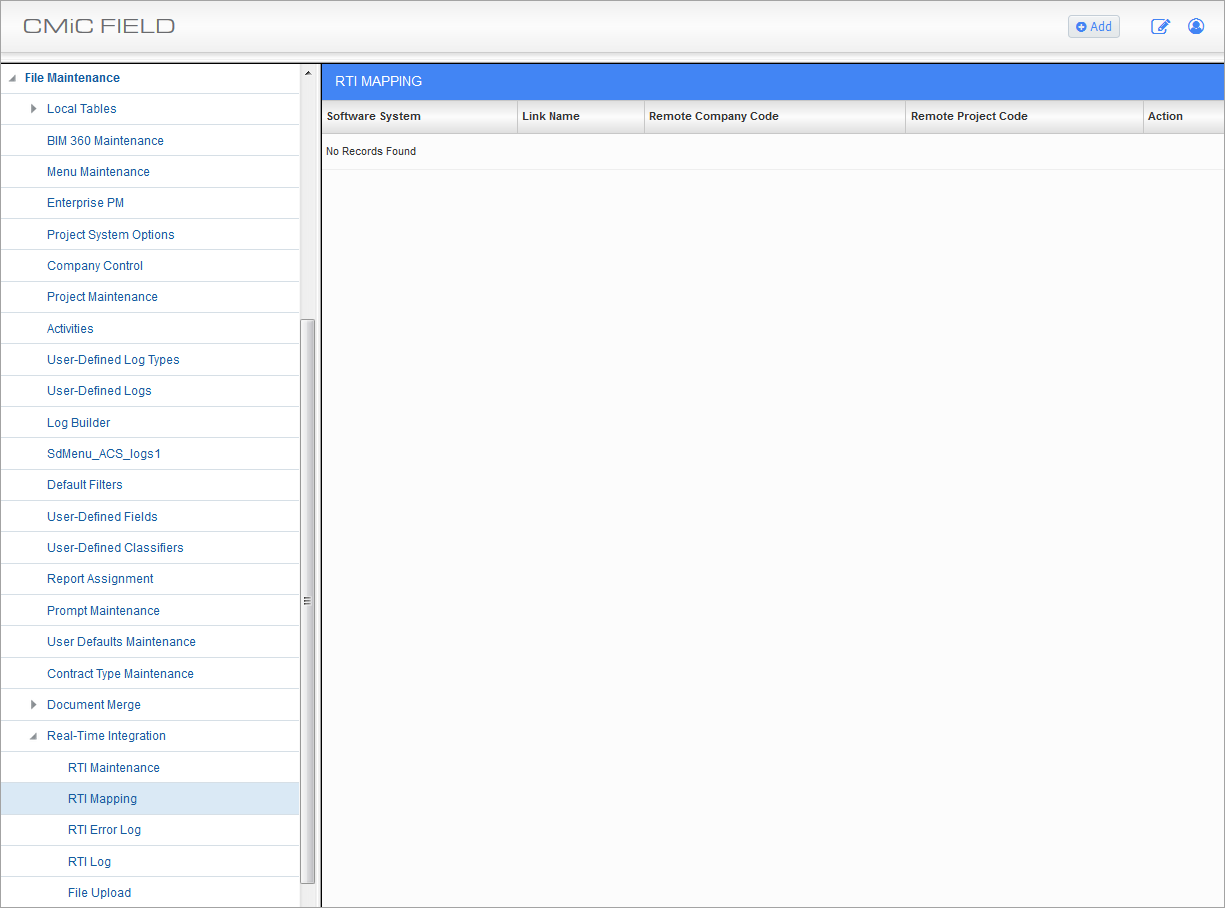Open the user profile icon
Viewport: 1225px width, 908px height.
pos(1196,26)
